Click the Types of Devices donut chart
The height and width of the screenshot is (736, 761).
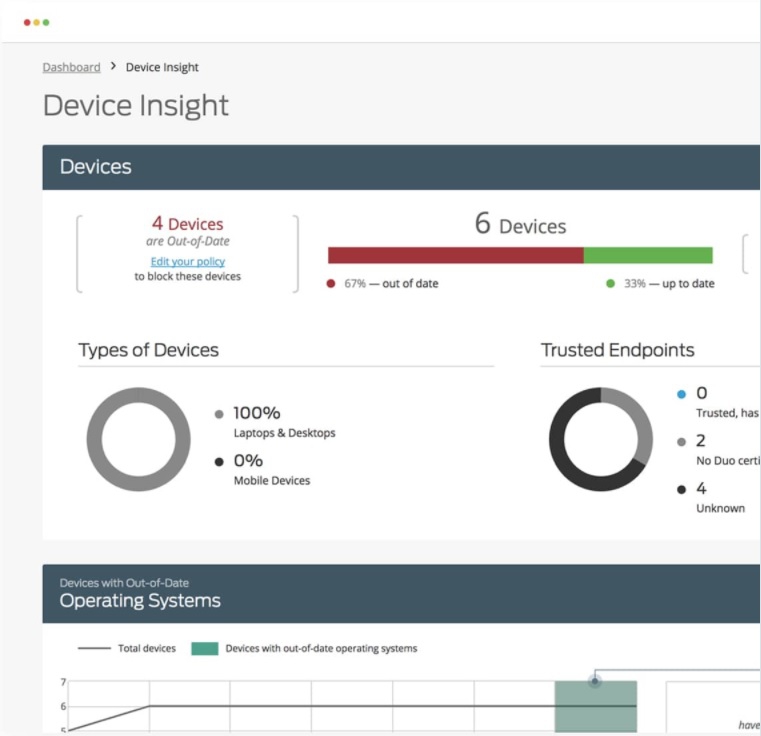138,439
